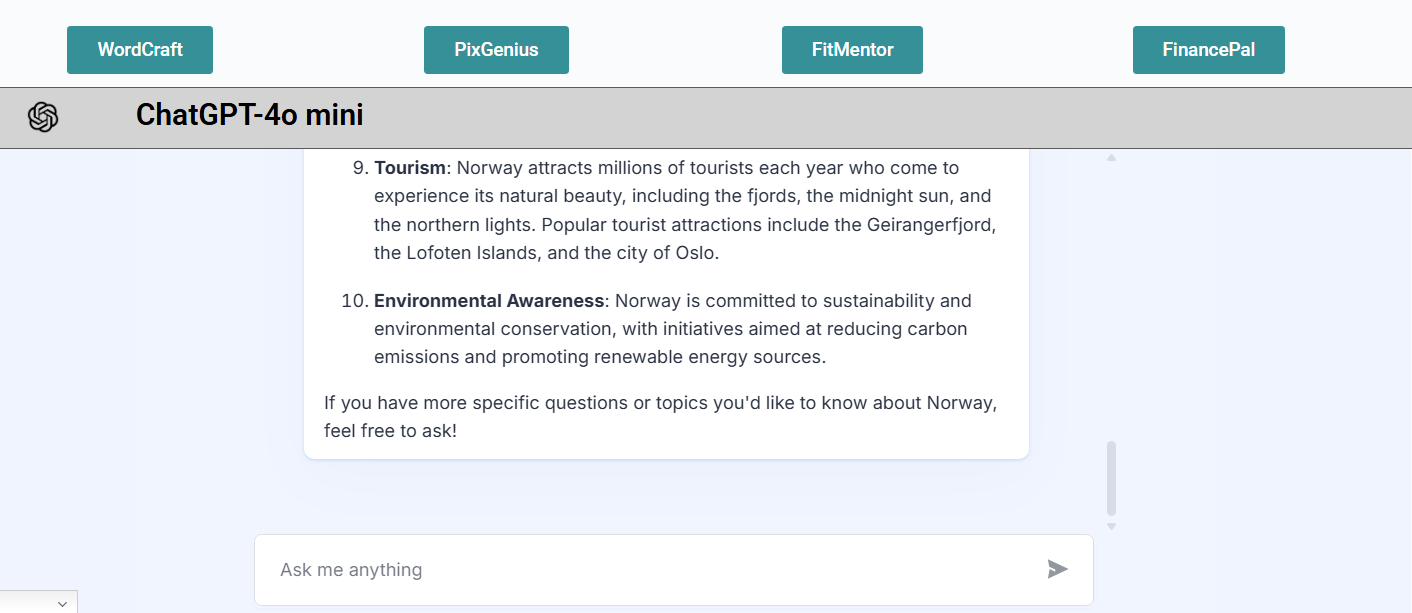
Task: Click the bold 'Tourism' heading
Action: point(410,168)
